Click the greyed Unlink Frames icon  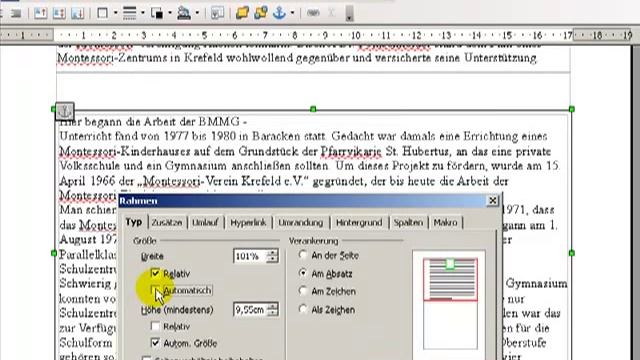(331, 13)
